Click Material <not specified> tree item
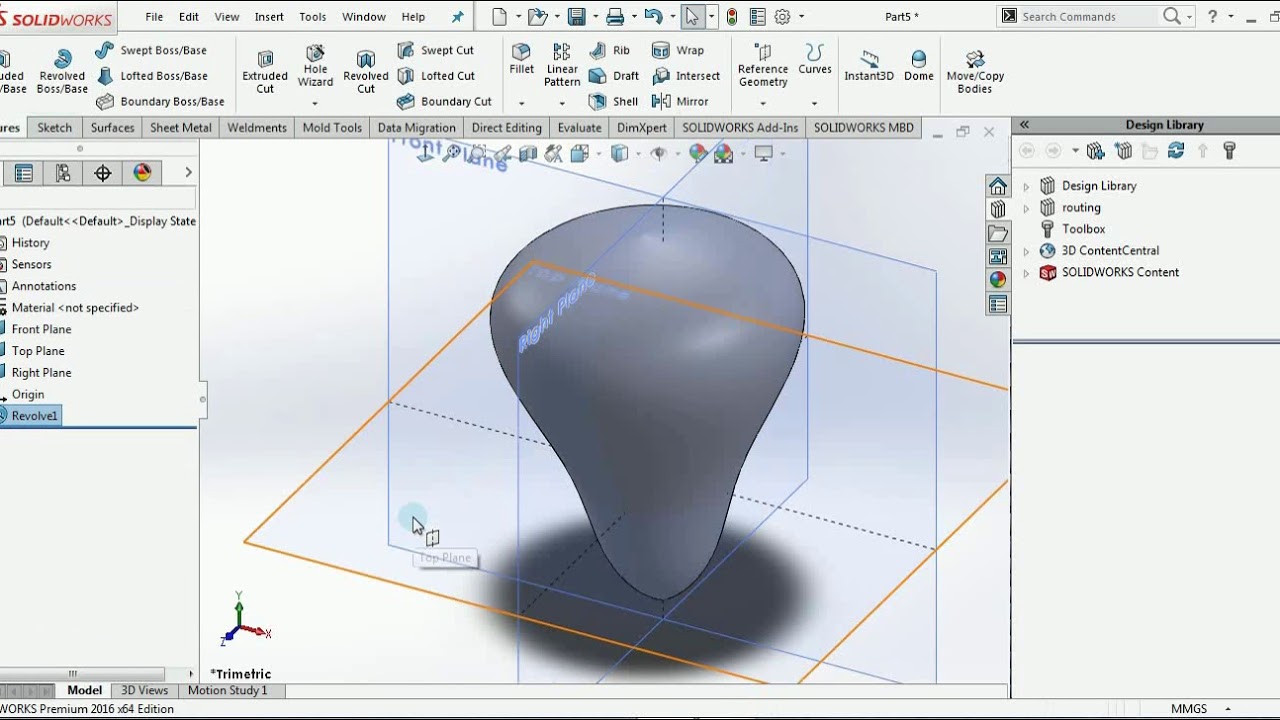The width and height of the screenshot is (1280, 720). point(75,308)
